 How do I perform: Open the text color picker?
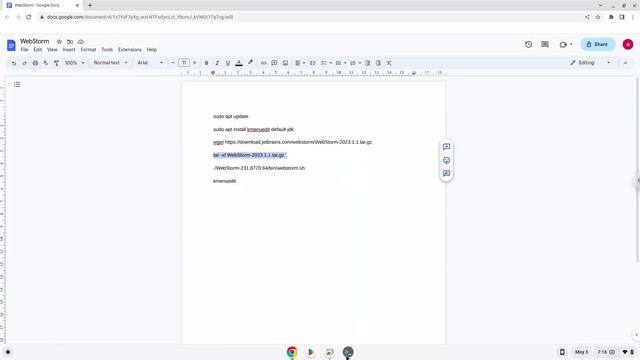239,63
